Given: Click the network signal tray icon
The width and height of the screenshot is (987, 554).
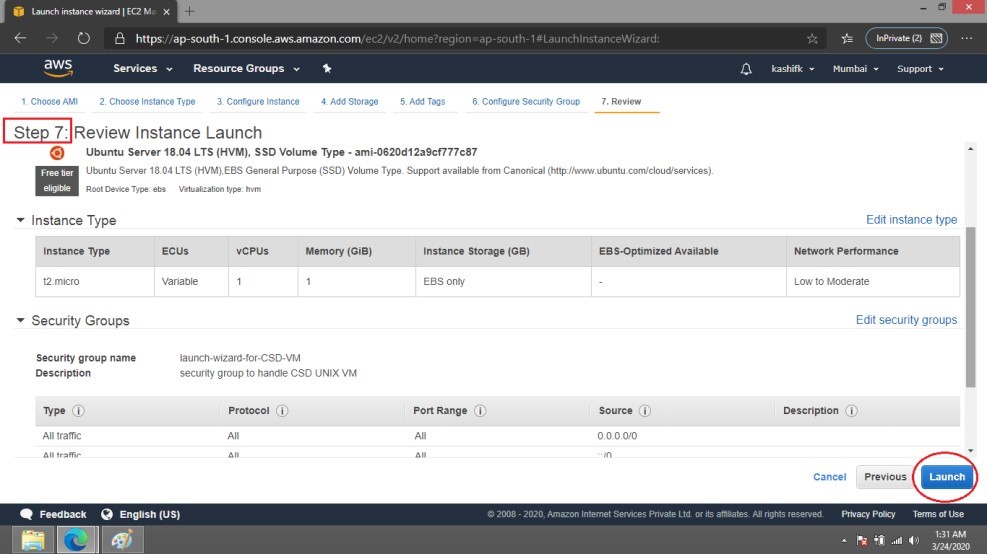Looking at the screenshot, I should pos(896,540).
